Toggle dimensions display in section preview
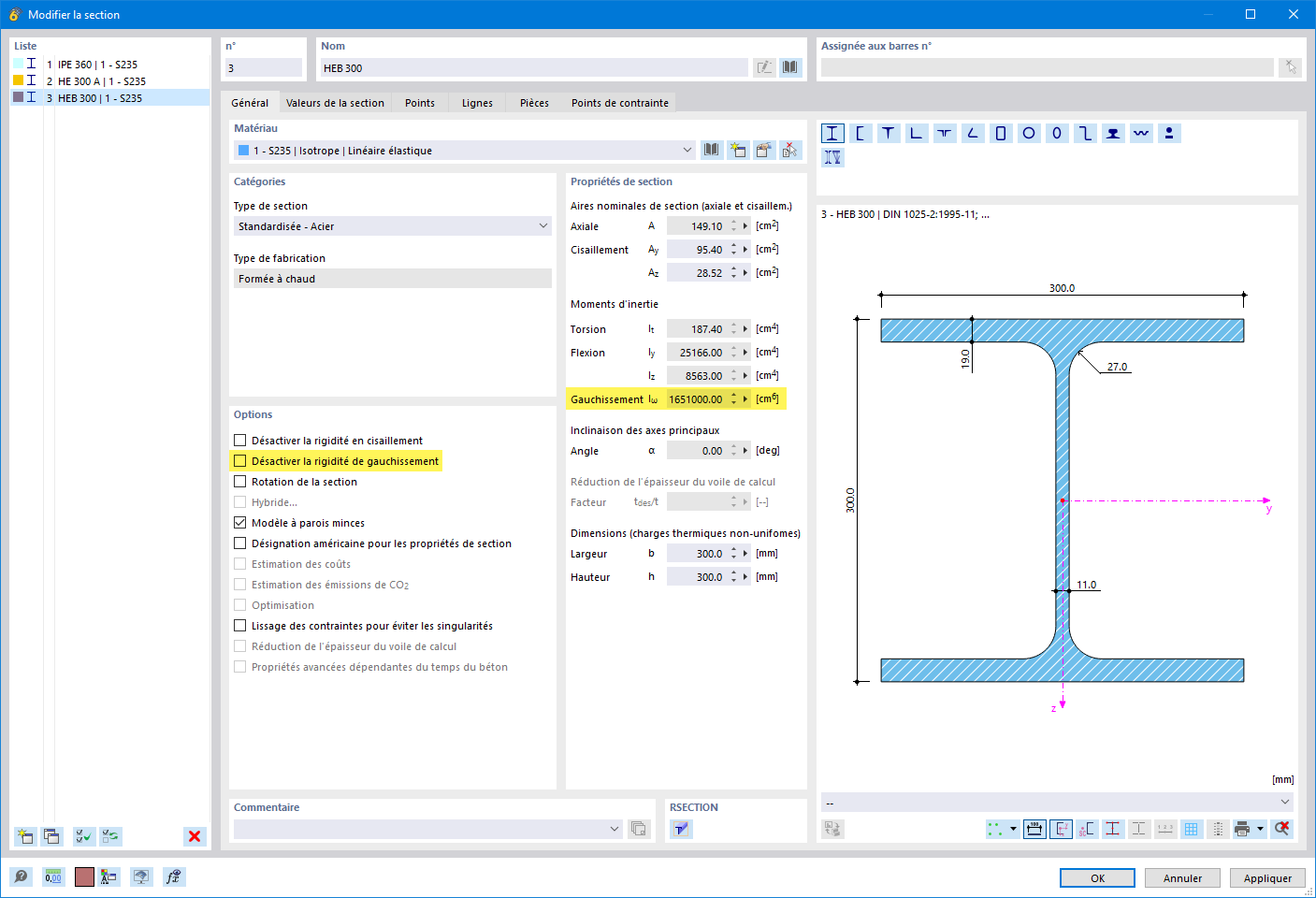This screenshot has width=1316, height=898. coord(1034,829)
